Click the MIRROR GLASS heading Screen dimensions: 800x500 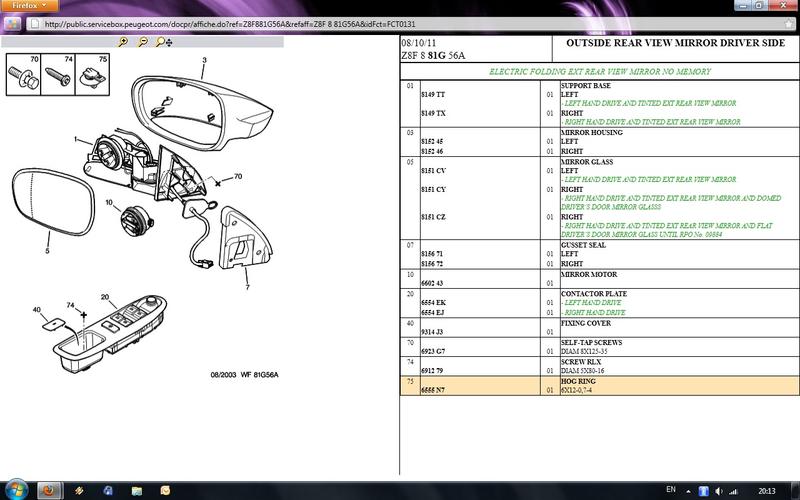pos(587,162)
